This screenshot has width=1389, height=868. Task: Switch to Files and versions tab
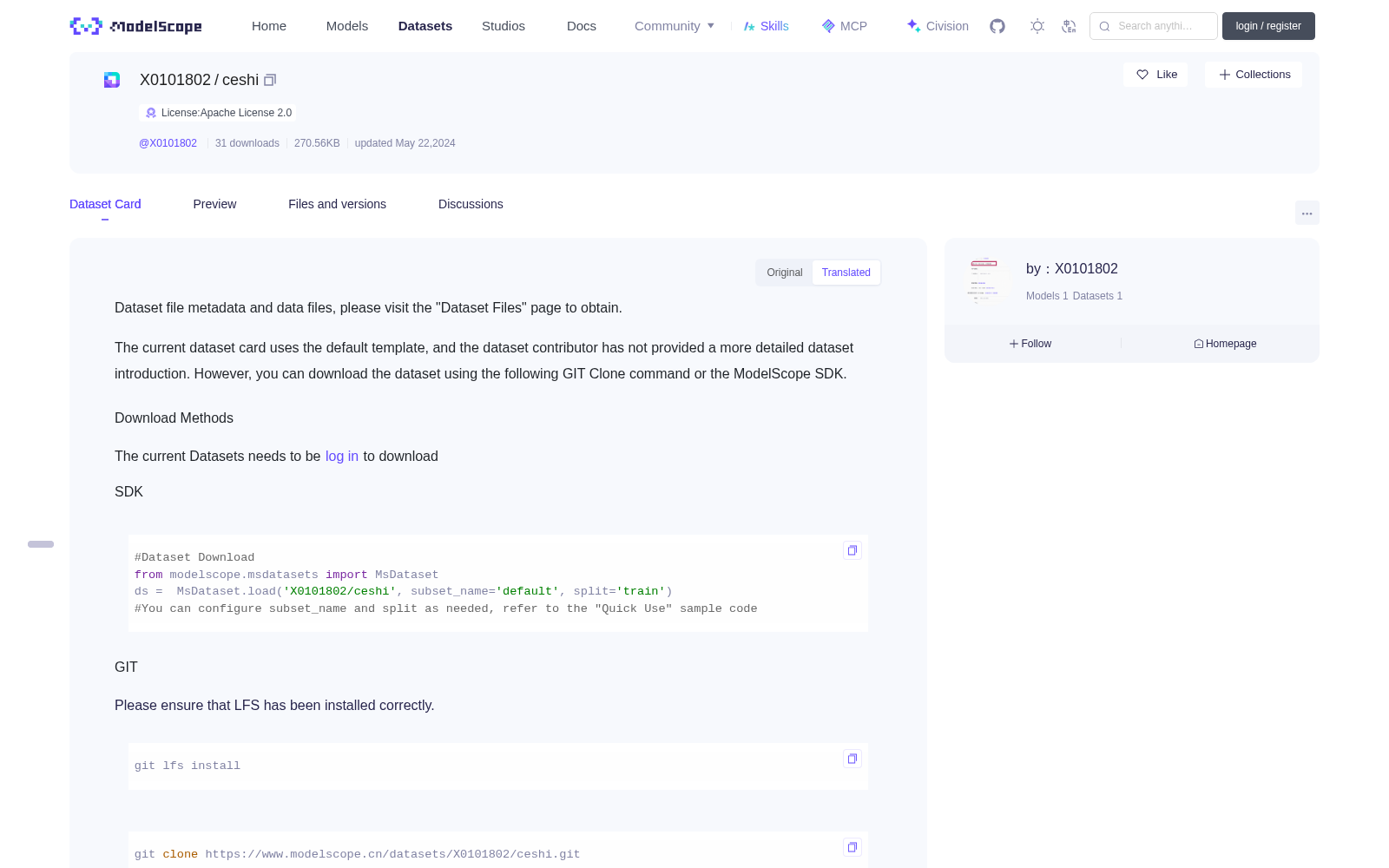coord(337,204)
